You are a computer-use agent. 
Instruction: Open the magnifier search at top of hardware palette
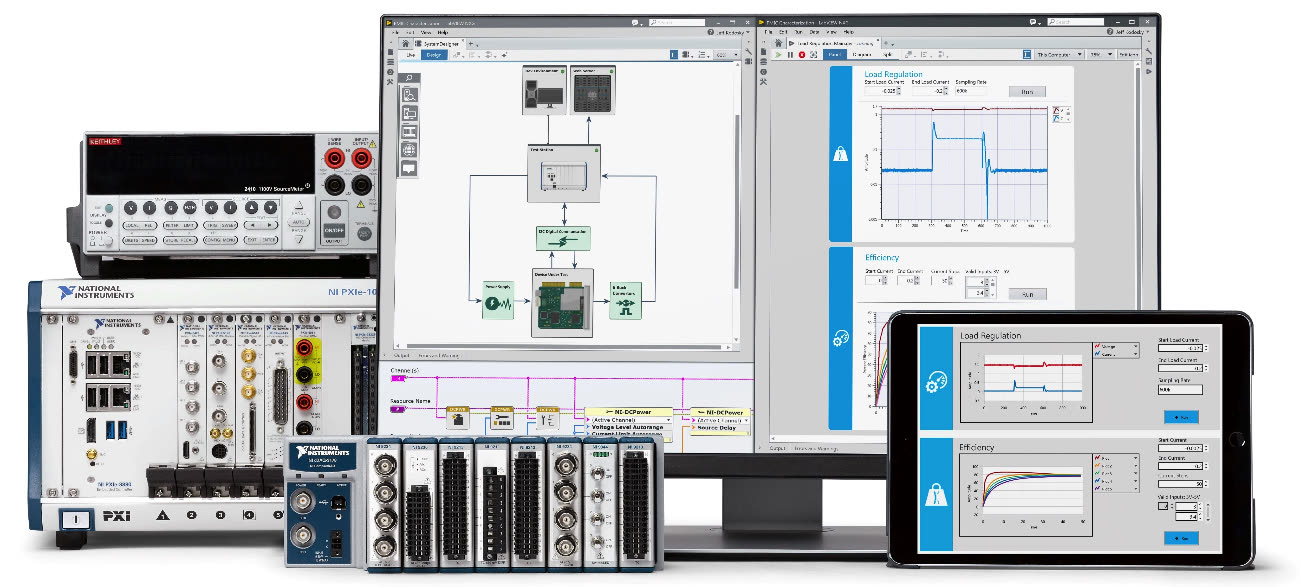coord(409,78)
